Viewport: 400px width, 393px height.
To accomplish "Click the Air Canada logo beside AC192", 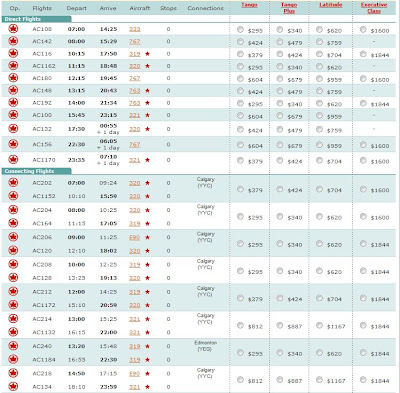I will tap(13, 103).
